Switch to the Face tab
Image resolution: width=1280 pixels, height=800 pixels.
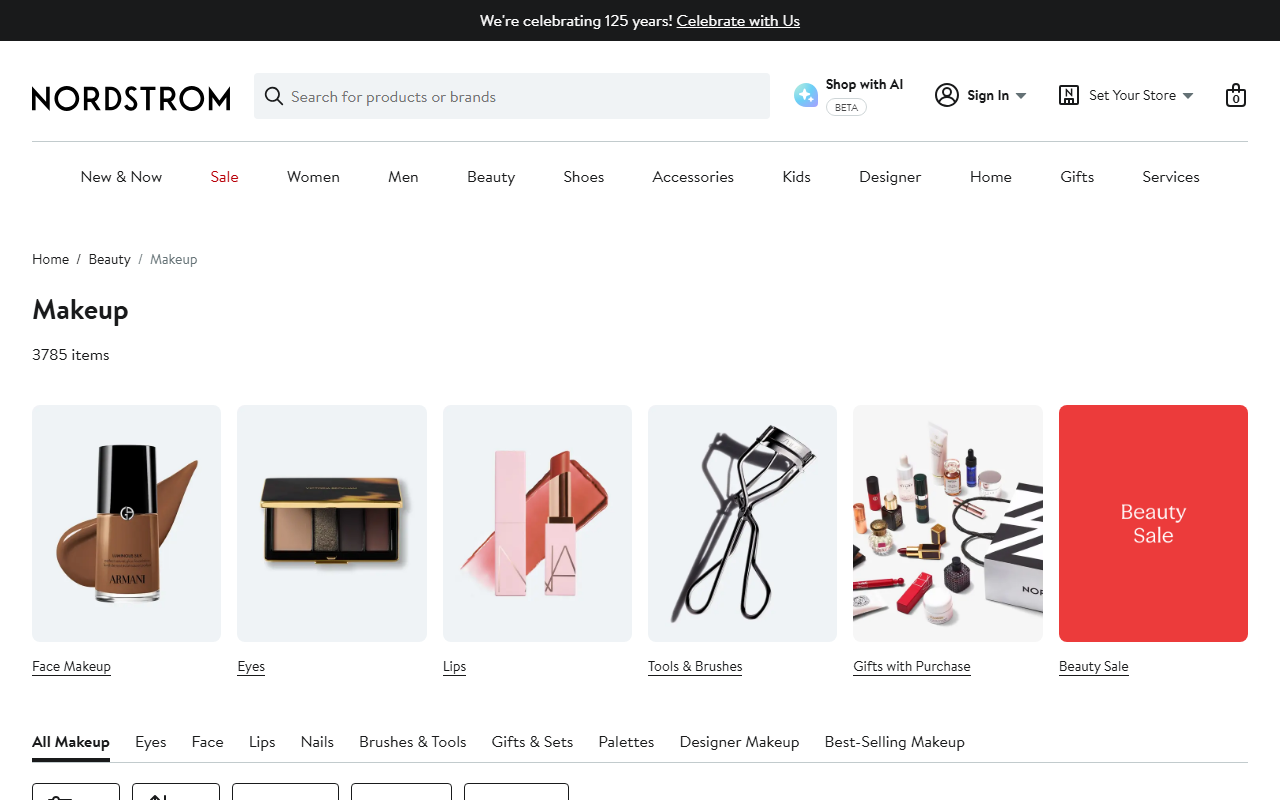[208, 742]
